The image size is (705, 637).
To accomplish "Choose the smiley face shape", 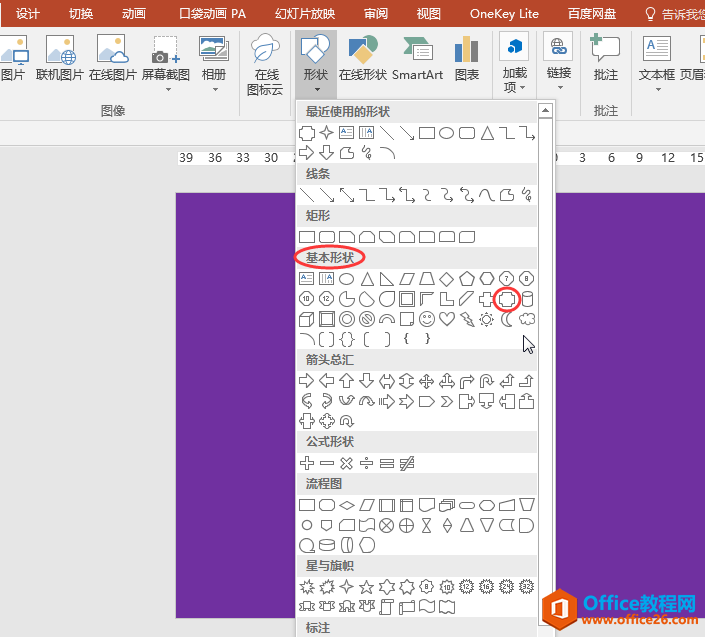I will click(427, 319).
